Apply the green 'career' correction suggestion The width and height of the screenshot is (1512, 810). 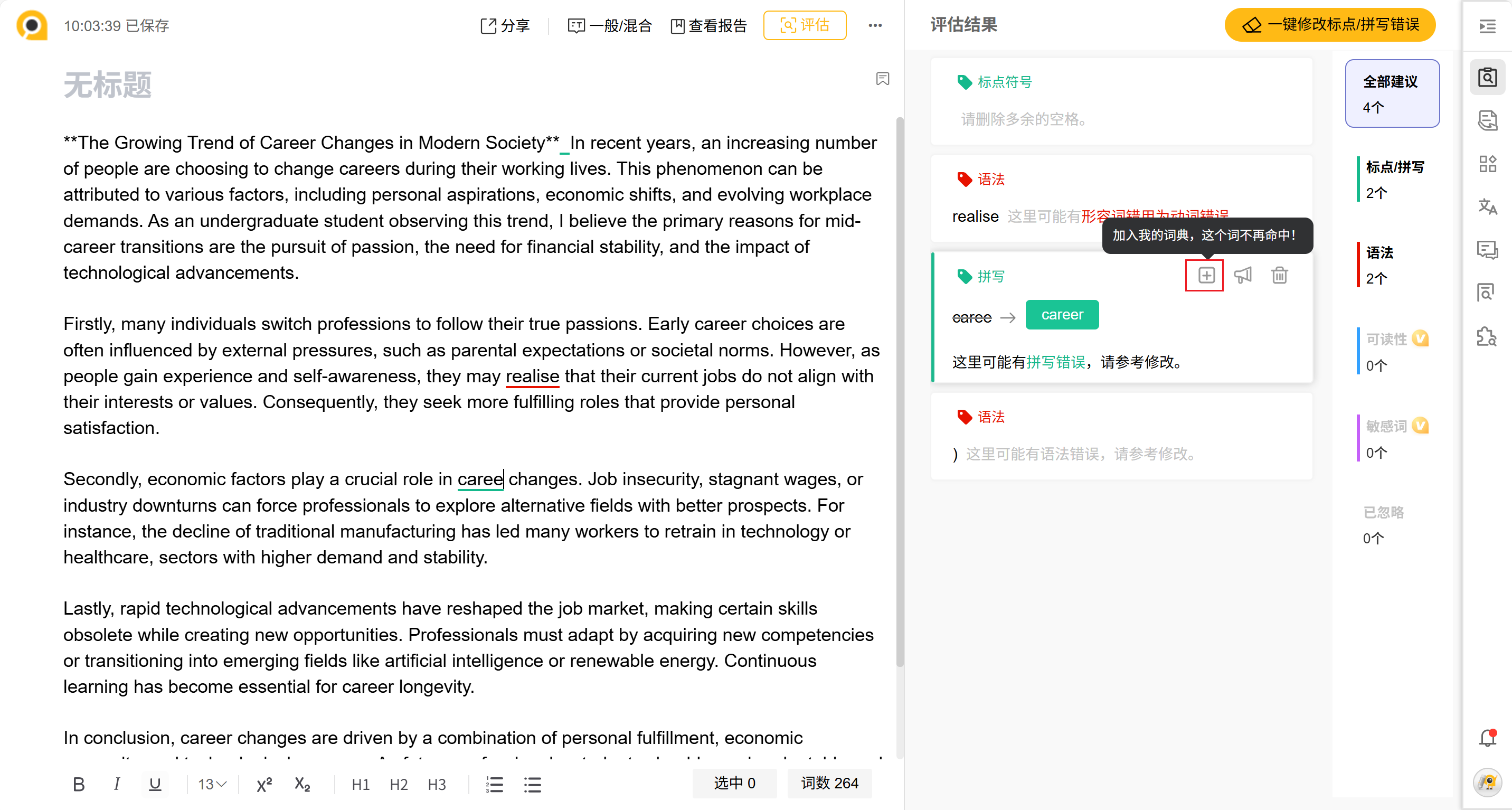point(1062,315)
